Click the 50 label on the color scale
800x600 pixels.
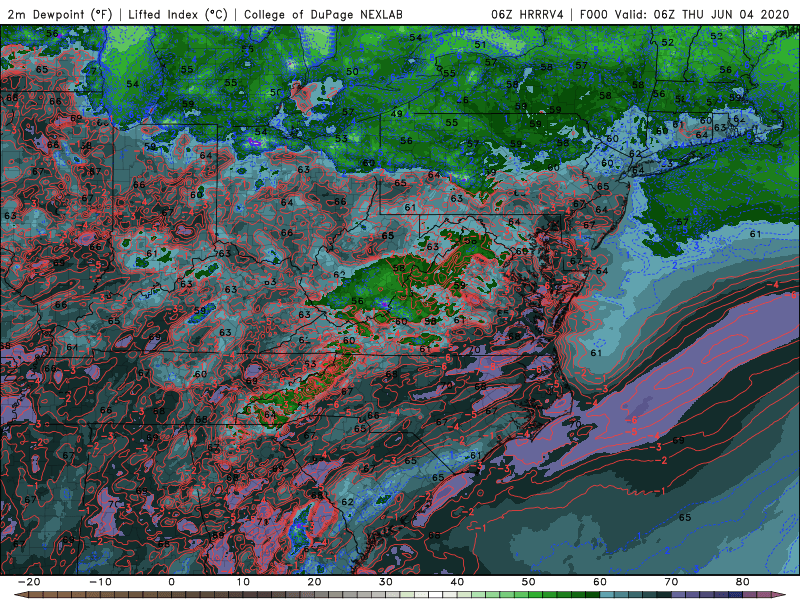pos(529,582)
